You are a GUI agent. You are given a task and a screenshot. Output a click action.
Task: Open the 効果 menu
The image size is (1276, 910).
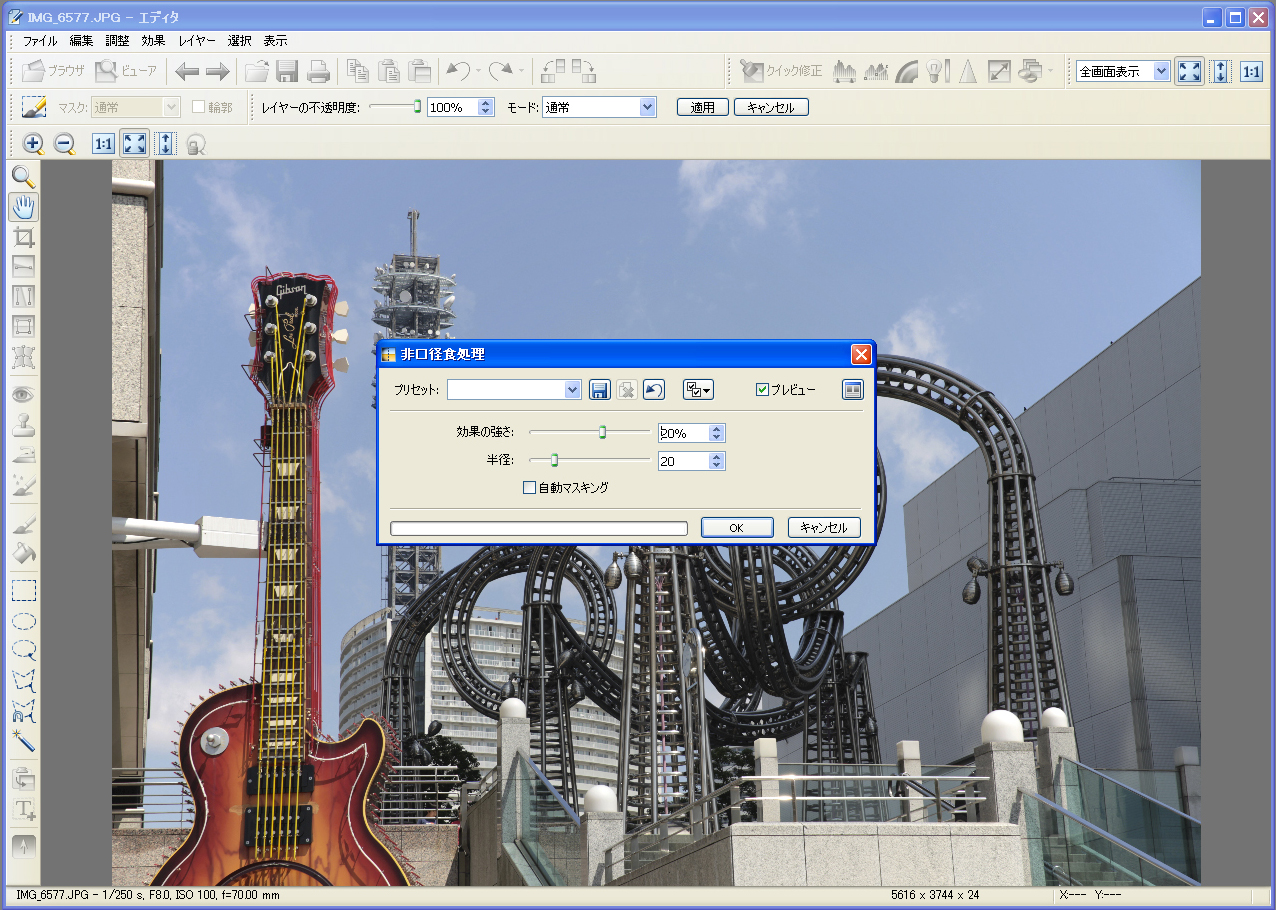[x=153, y=41]
